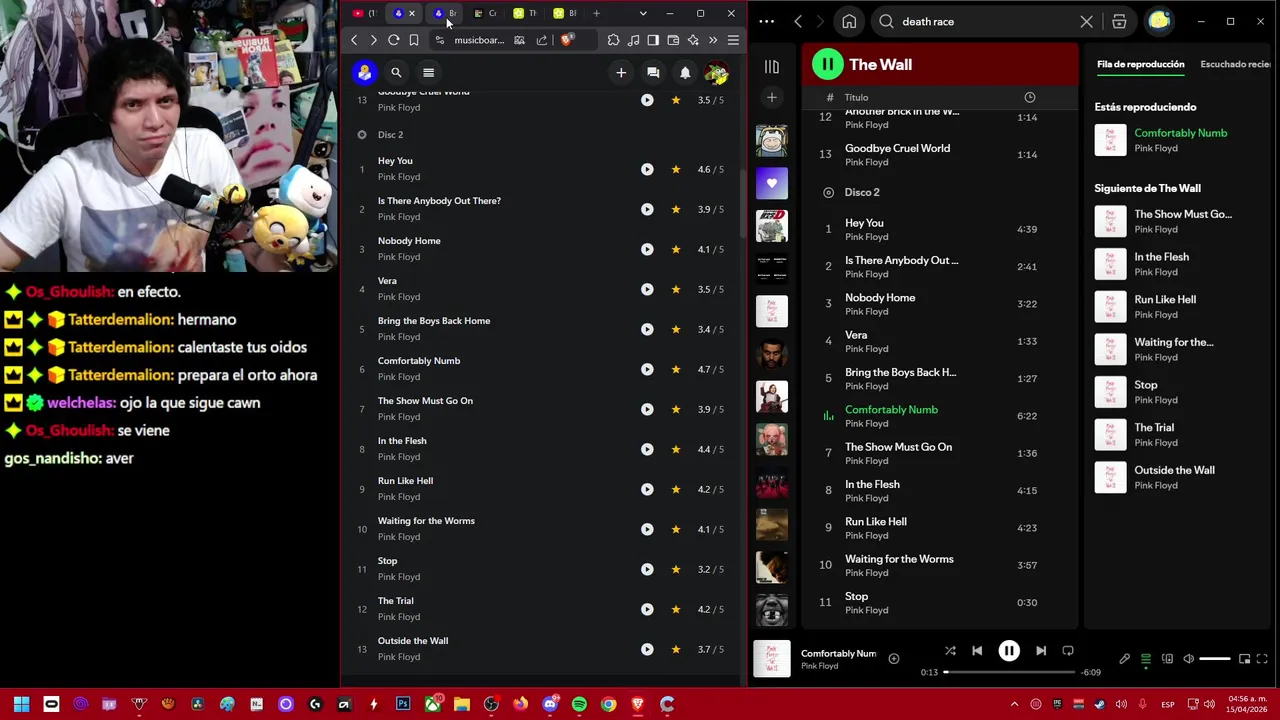This screenshot has height=720, width=1280.
Task: Open Liked Songs heart in Spotify sidebar
Action: 772,183
